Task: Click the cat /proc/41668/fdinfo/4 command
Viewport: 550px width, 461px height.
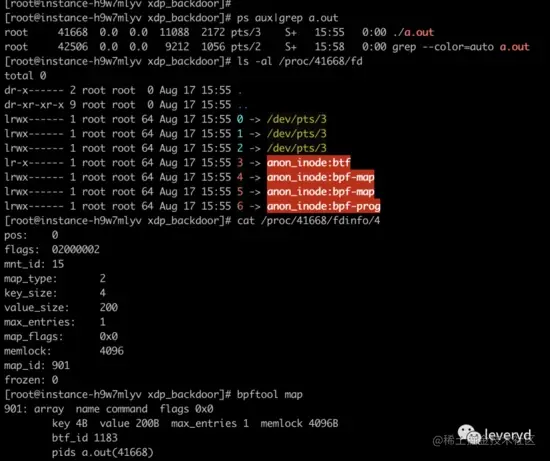Action: tap(309, 221)
